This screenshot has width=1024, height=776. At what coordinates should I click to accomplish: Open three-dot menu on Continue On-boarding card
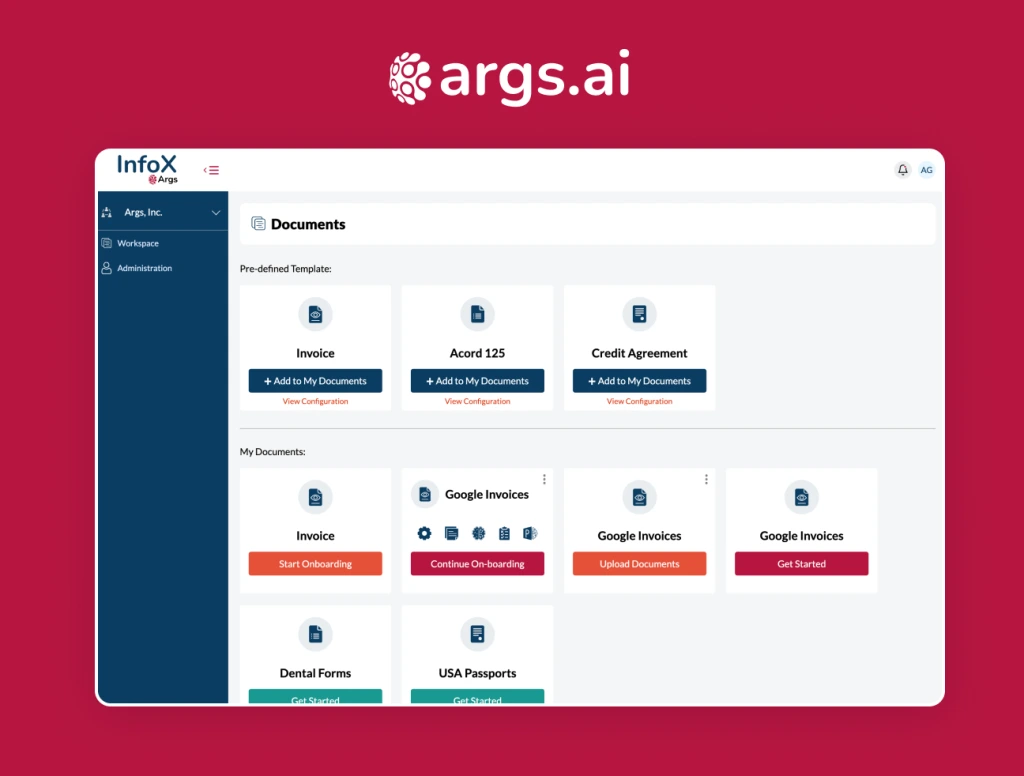544,479
